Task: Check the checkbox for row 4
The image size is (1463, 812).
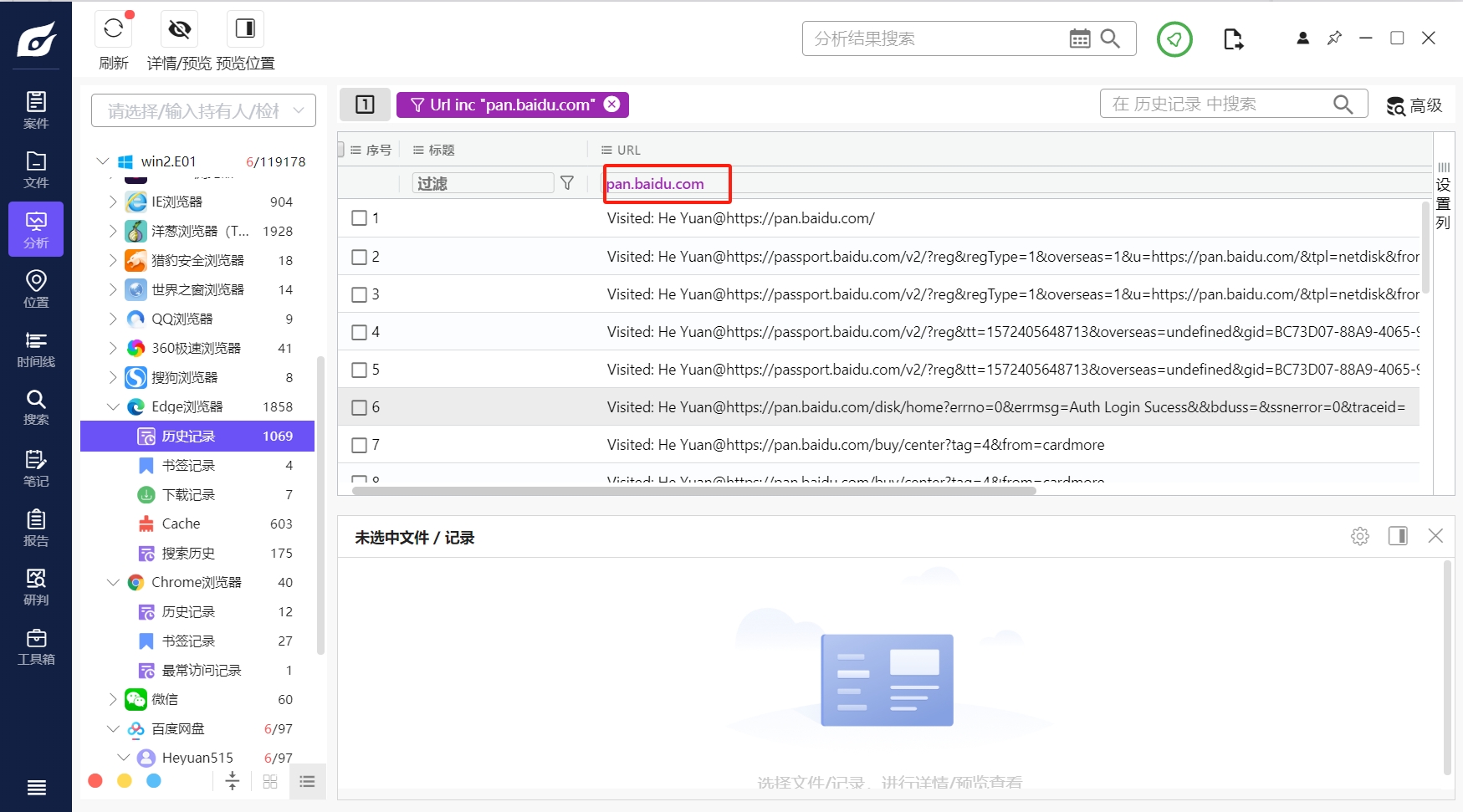Action: [360, 332]
